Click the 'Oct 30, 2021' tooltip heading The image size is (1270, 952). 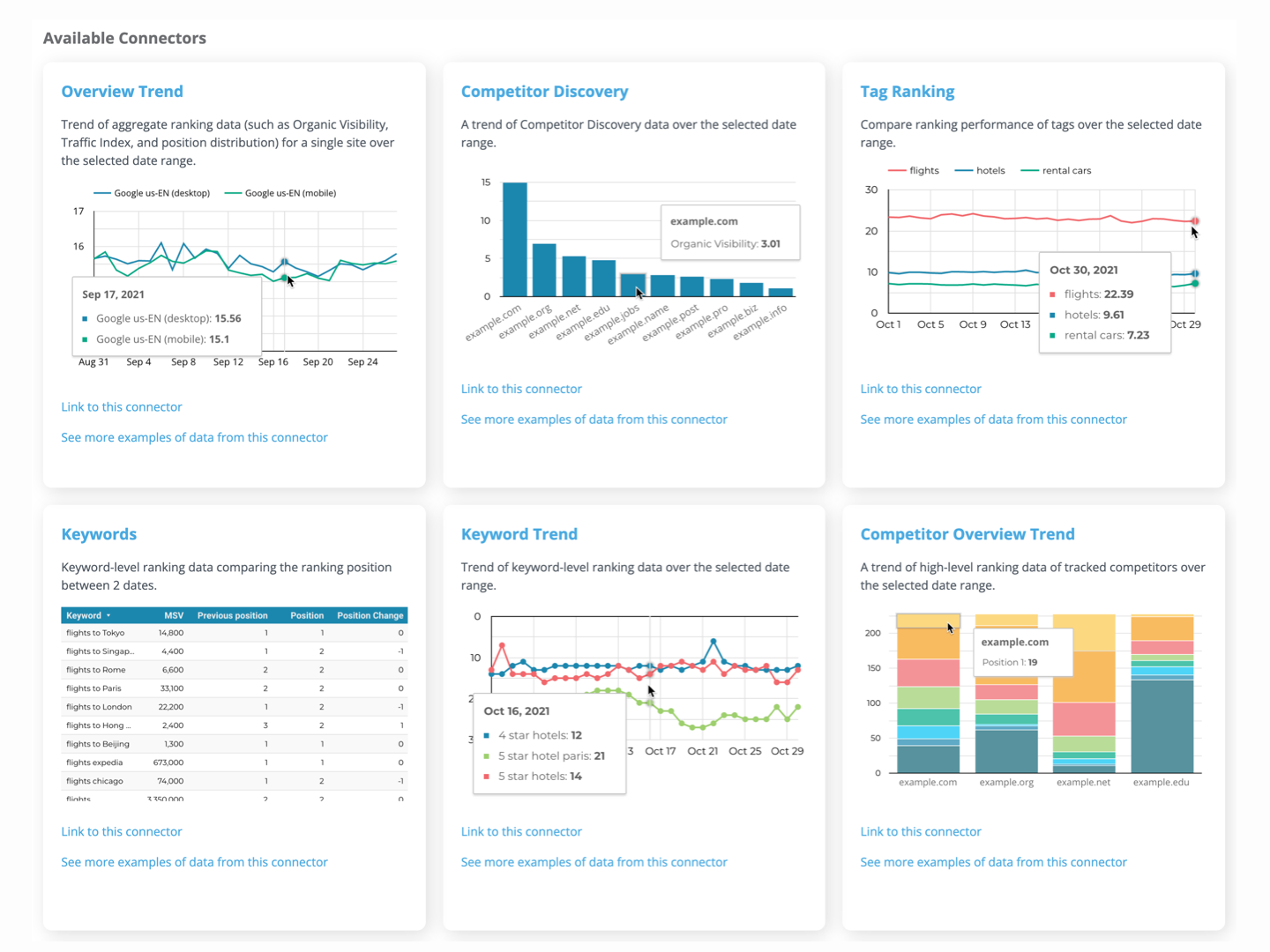(1083, 271)
